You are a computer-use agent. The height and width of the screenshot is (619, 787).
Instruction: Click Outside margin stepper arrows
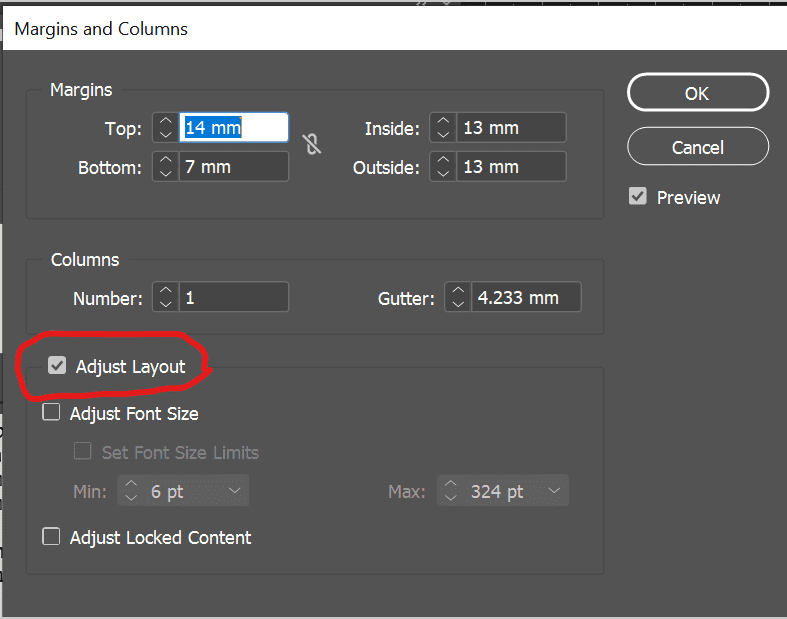(443, 167)
